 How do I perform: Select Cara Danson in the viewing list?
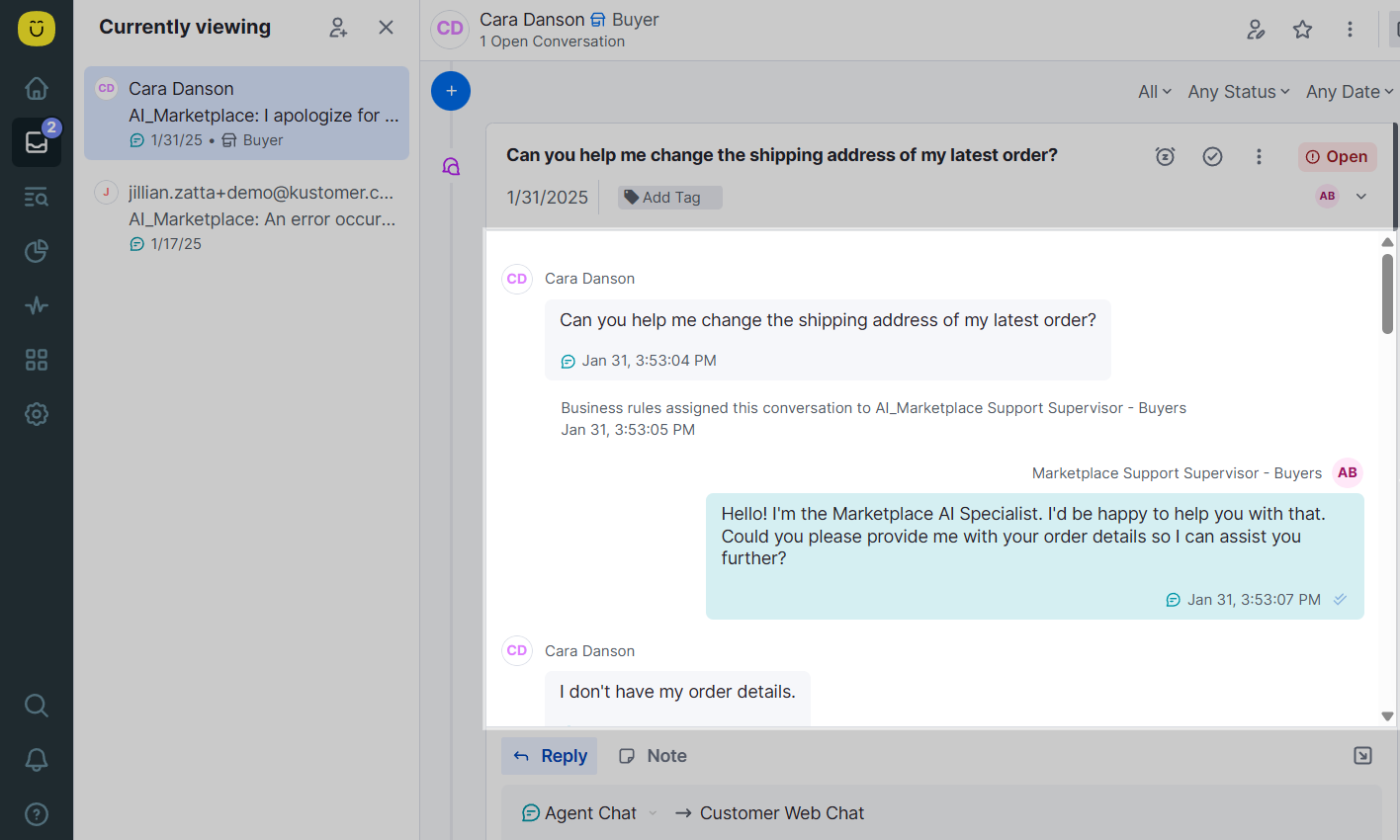coord(246,114)
